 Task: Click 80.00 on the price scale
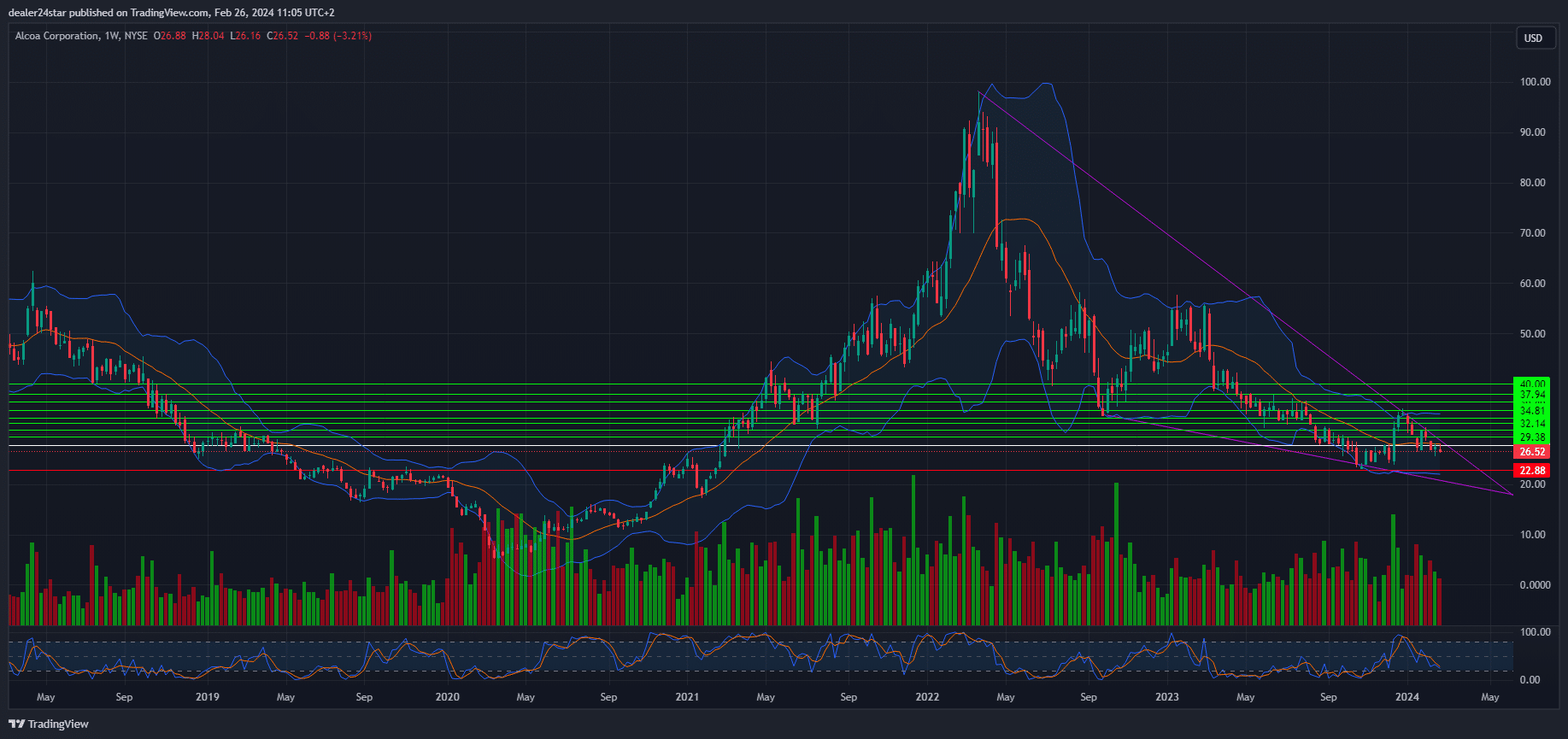[1532, 183]
